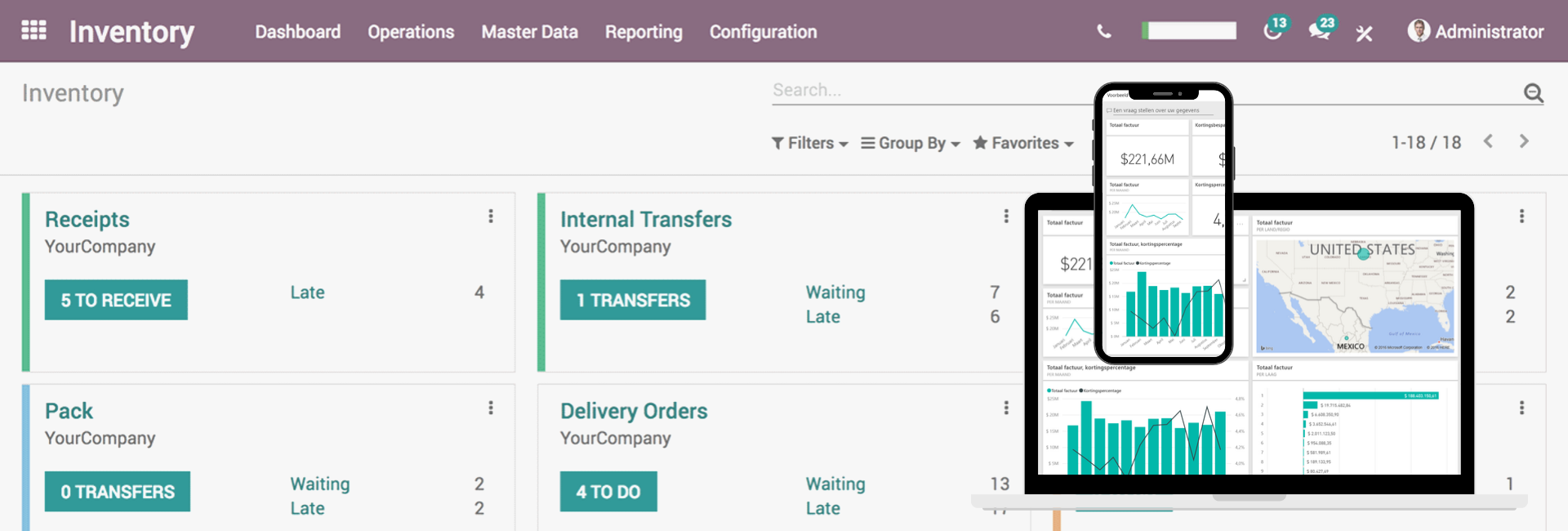
Task: Open the activities clock with 13 badge
Action: click(x=1275, y=29)
